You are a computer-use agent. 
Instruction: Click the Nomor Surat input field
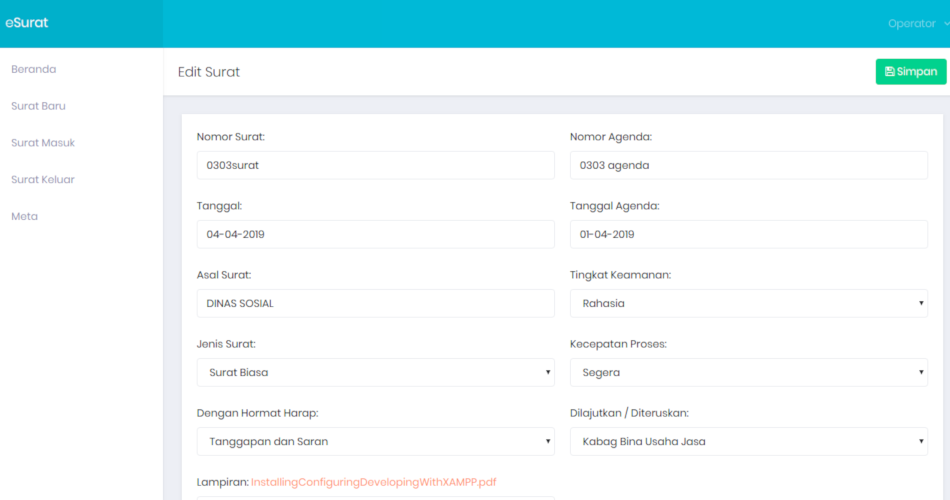375,165
